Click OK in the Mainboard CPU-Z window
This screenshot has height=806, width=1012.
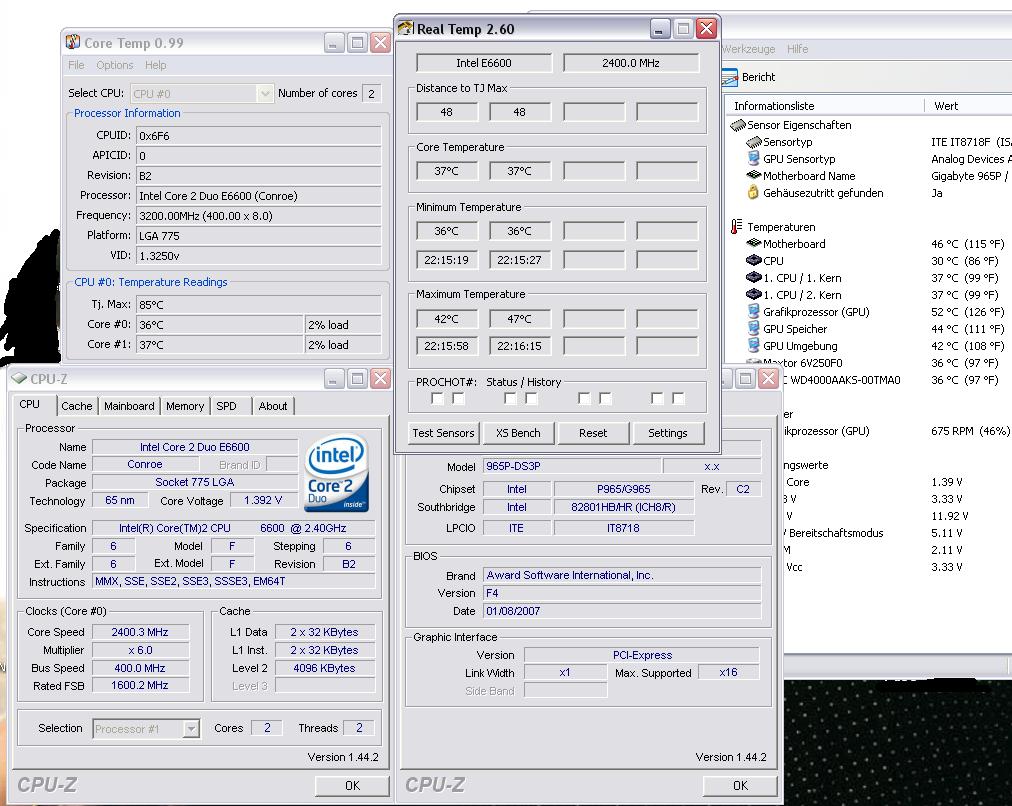tap(740, 785)
